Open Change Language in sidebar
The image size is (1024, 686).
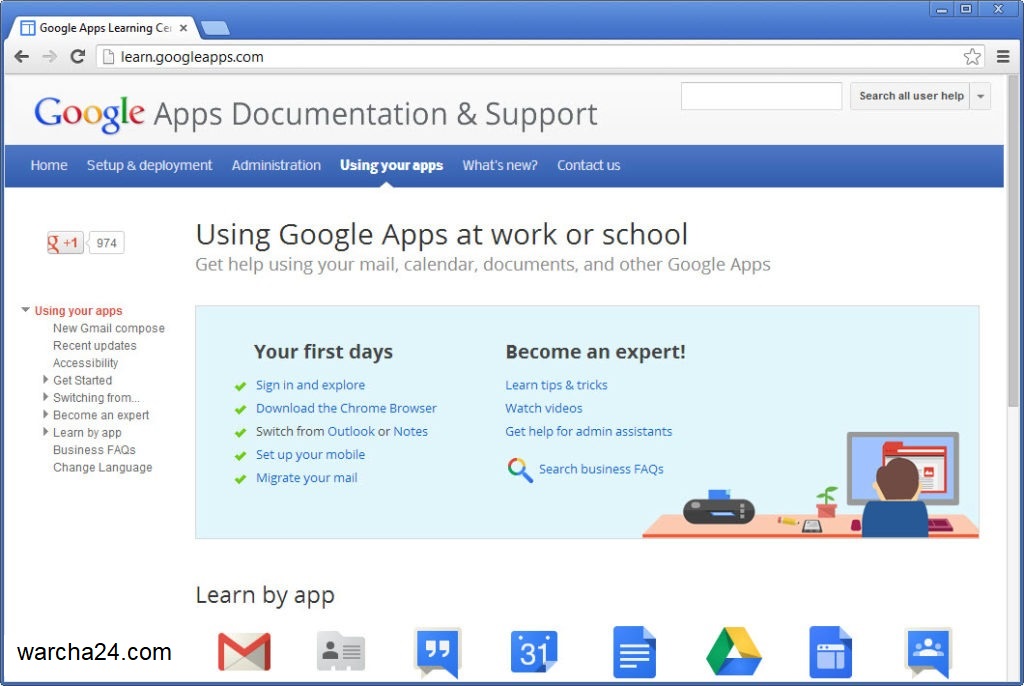103,467
